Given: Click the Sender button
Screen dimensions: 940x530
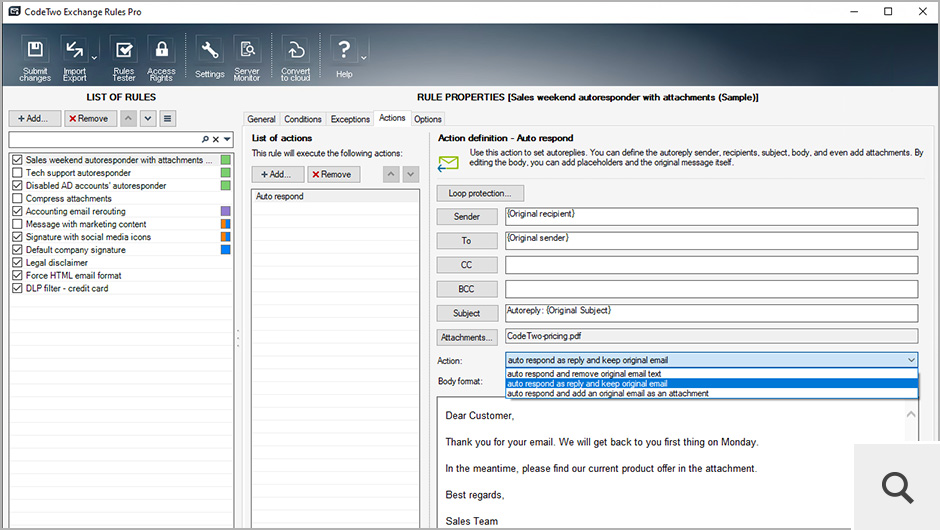Looking at the screenshot, I should 467,216.
